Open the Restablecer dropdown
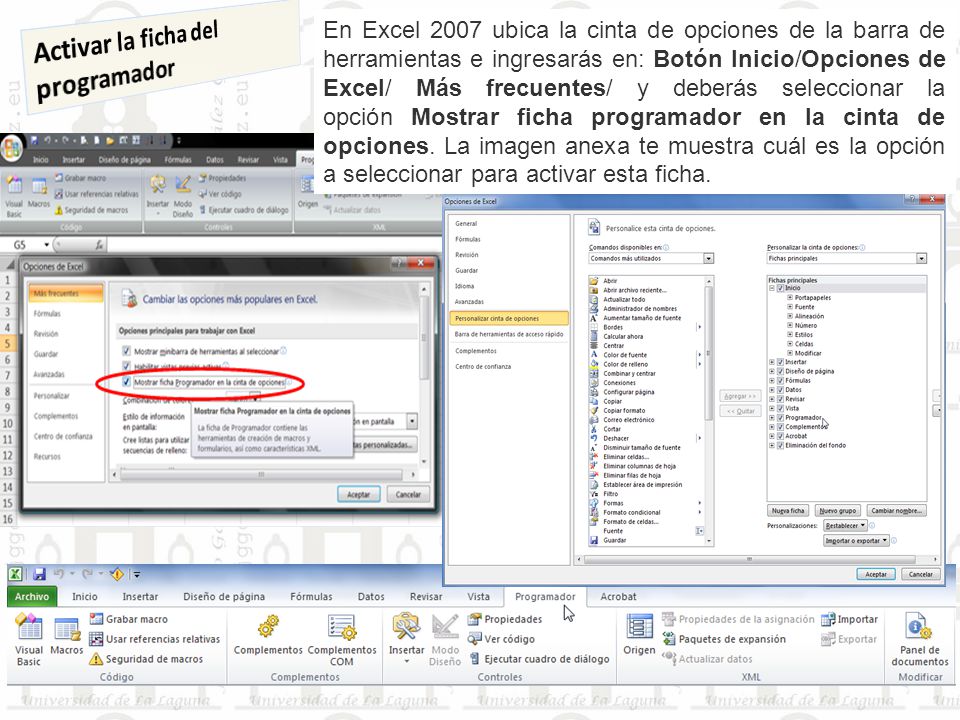Image resolution: width=960 pixels, height=720 pixels. tap(845, 525)
